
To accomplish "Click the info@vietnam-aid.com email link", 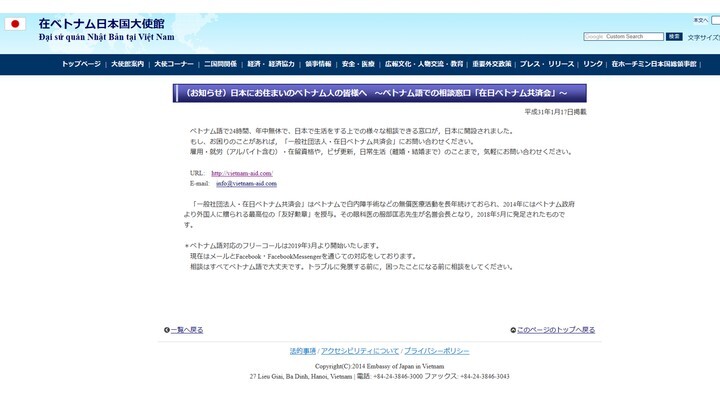I will coord(247,183).
